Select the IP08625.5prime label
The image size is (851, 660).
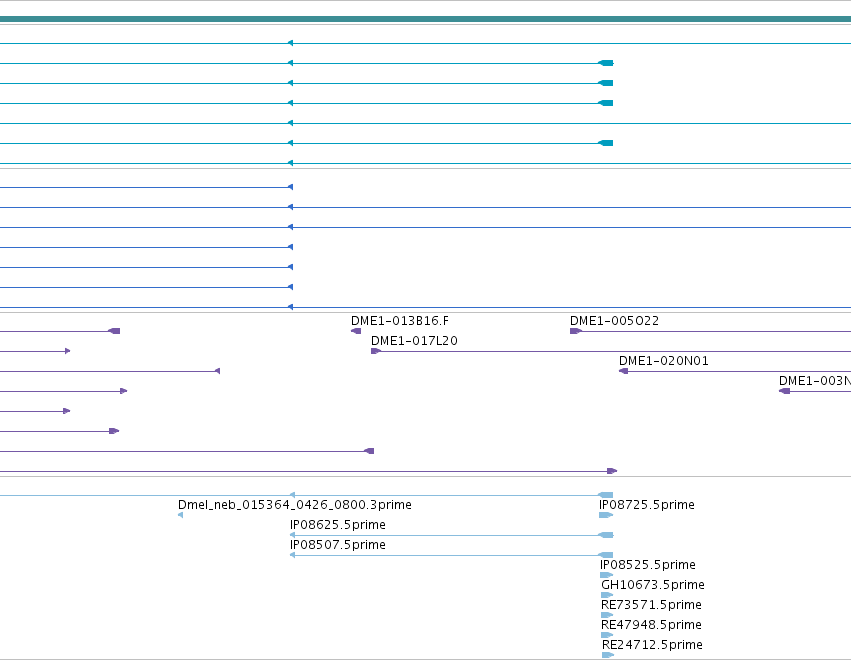(x=338, y=525)
